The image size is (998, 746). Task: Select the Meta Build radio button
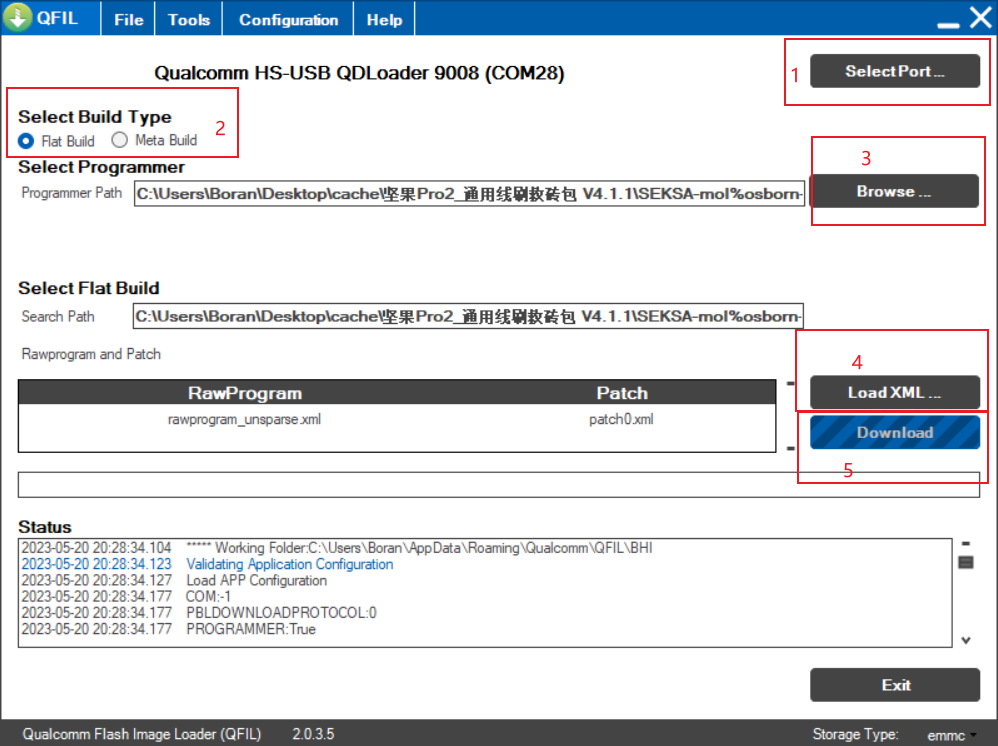(x=119, y=140)
